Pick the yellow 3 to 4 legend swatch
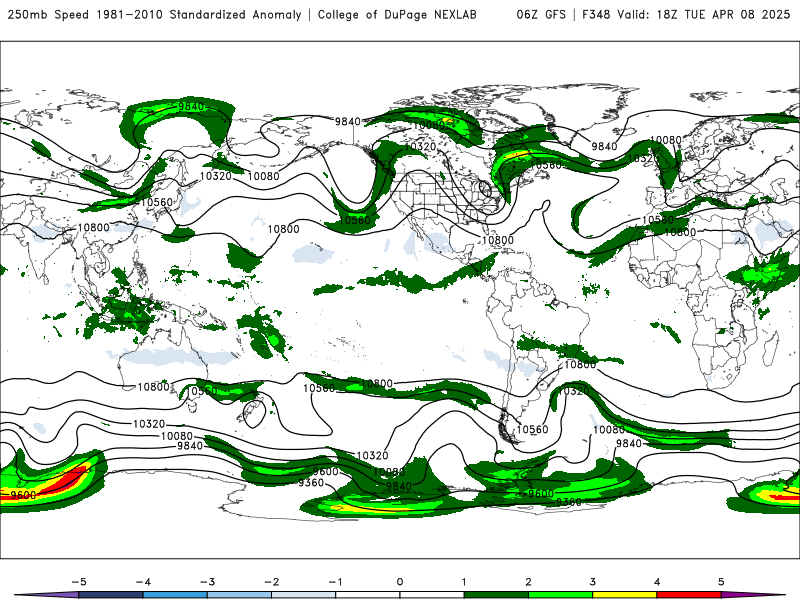This screenshot has height=600, width=800. (x=625, y=595)
